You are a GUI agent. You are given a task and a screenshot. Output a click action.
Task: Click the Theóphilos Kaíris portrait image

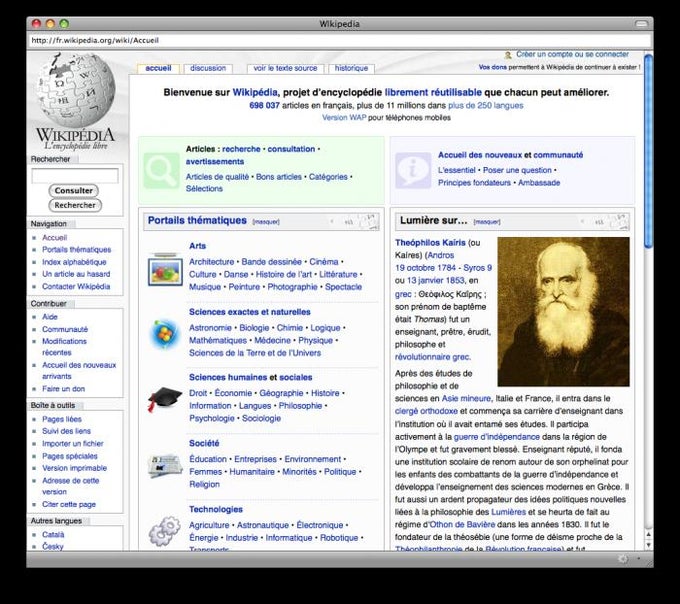pyautogui.click(x=563, y=311)
